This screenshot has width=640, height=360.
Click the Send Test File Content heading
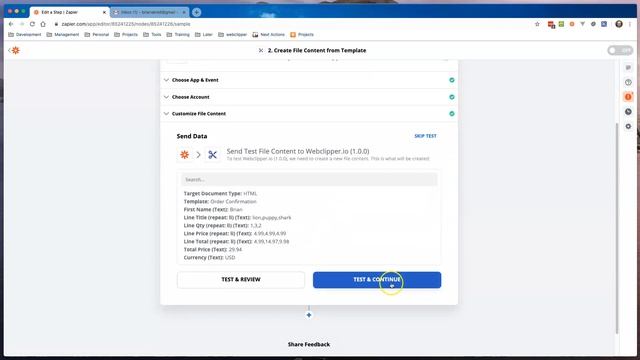point(298,151)
